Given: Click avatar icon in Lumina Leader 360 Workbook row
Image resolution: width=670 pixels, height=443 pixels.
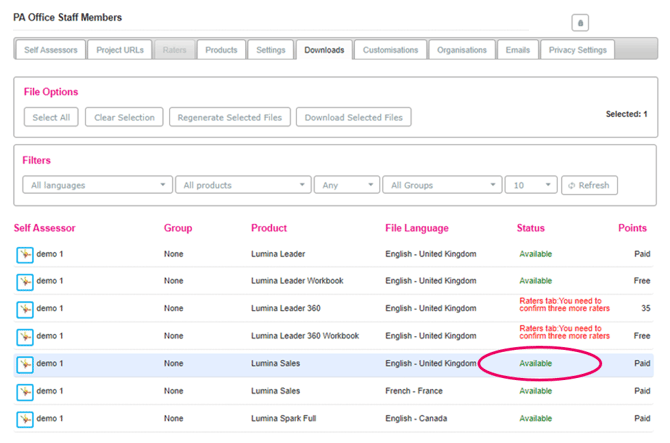Looking at the screenshot, I should [25, 336].
